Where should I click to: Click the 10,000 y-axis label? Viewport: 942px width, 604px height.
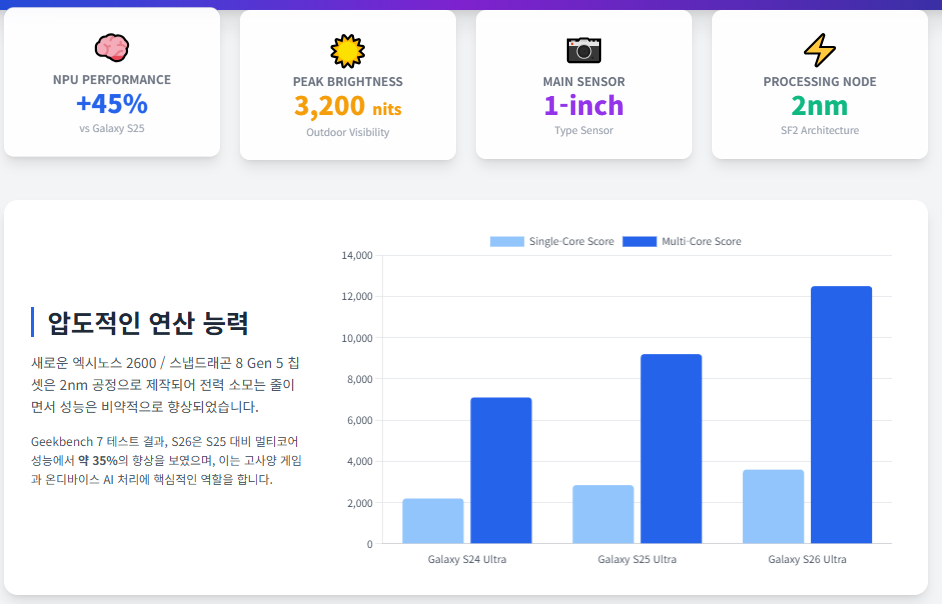pos(357,338)
